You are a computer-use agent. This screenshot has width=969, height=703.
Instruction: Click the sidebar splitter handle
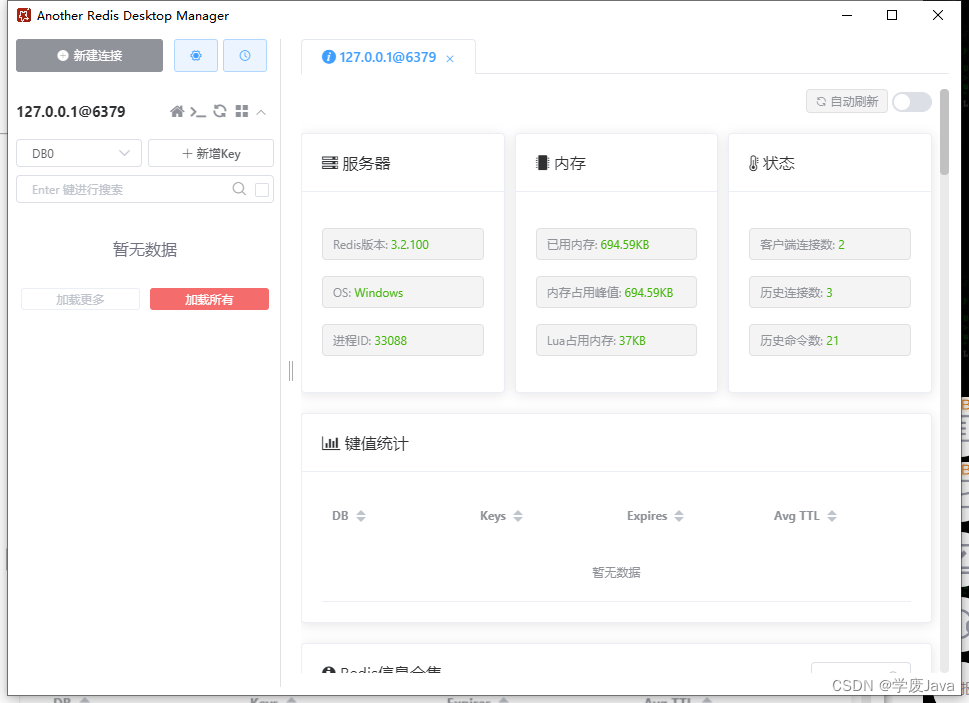291,371
